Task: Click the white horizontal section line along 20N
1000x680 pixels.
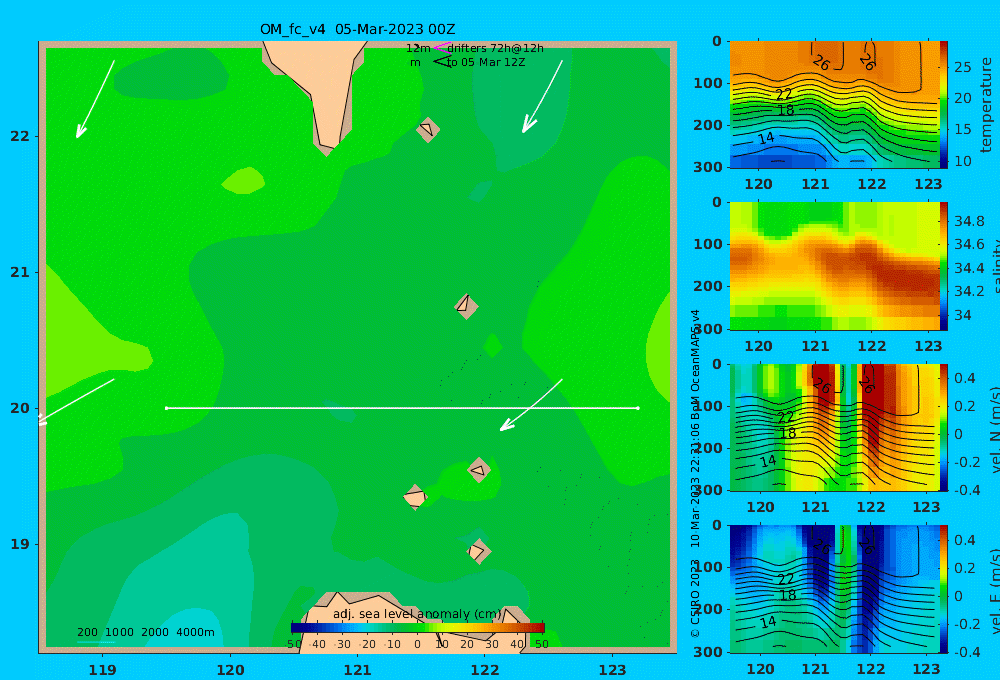Action: 402,408
